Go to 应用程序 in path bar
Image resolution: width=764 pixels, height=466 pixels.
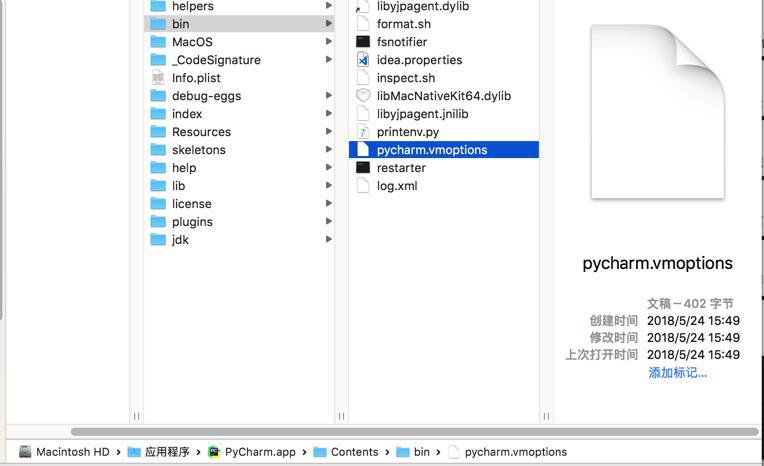pyautogui.click(x=159, y=452)
